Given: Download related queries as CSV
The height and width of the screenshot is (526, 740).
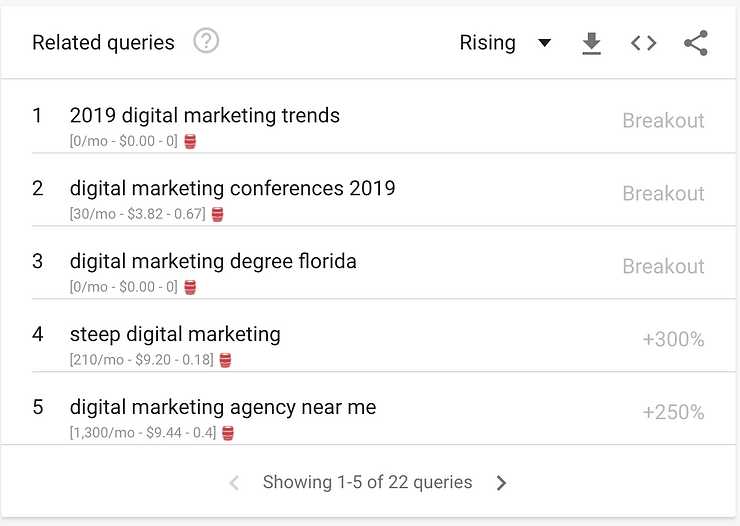Looking at the screenshot, I should coord(591,43).
